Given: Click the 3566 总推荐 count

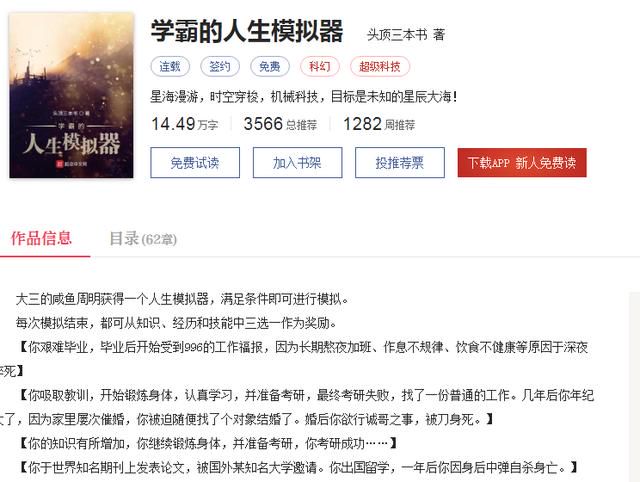Looking at the screenshot, I should pyautogui.click(x=280, y=124).
